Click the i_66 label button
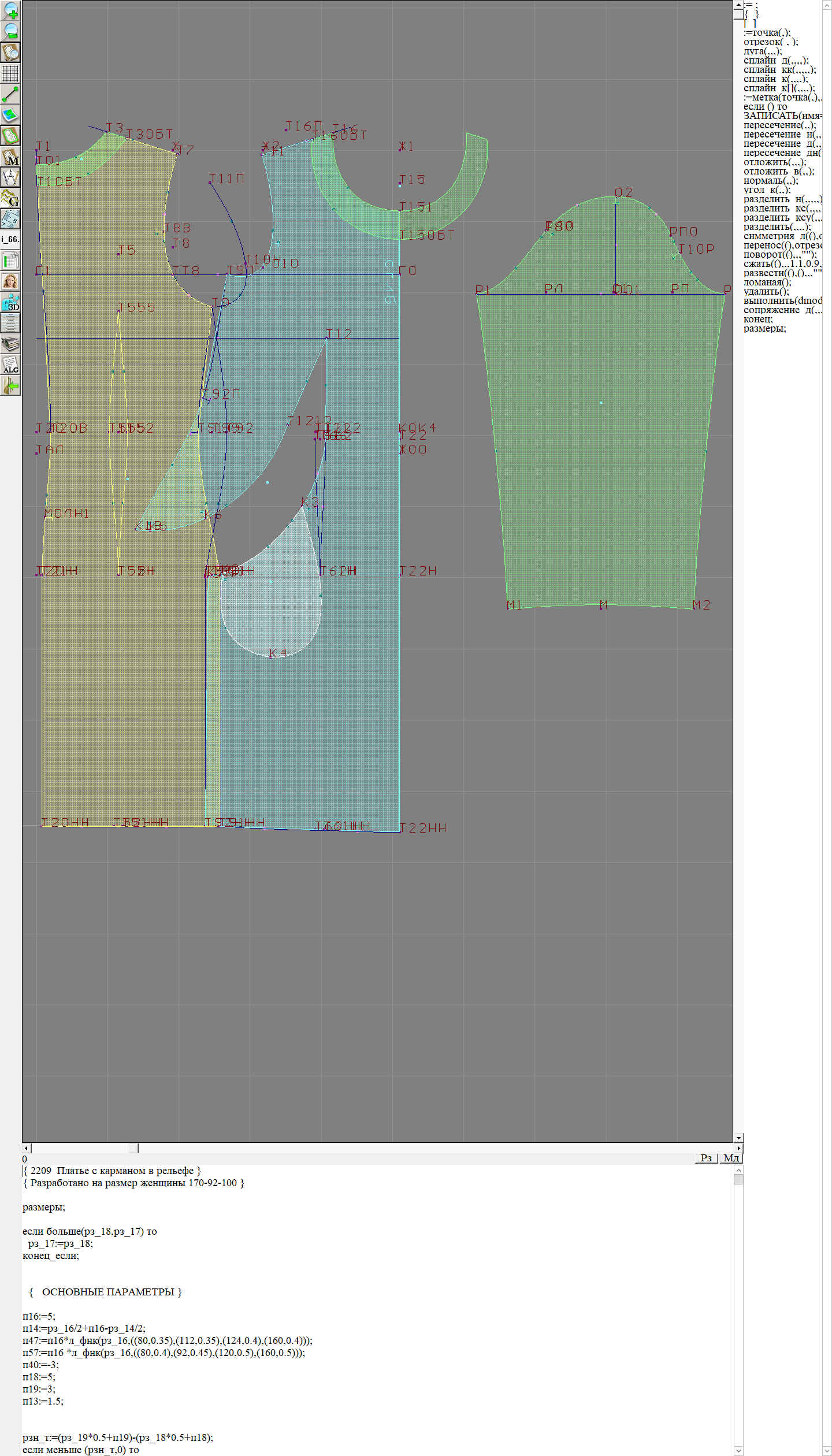This screenshot has width=832, height=1456. click(10, 239)
